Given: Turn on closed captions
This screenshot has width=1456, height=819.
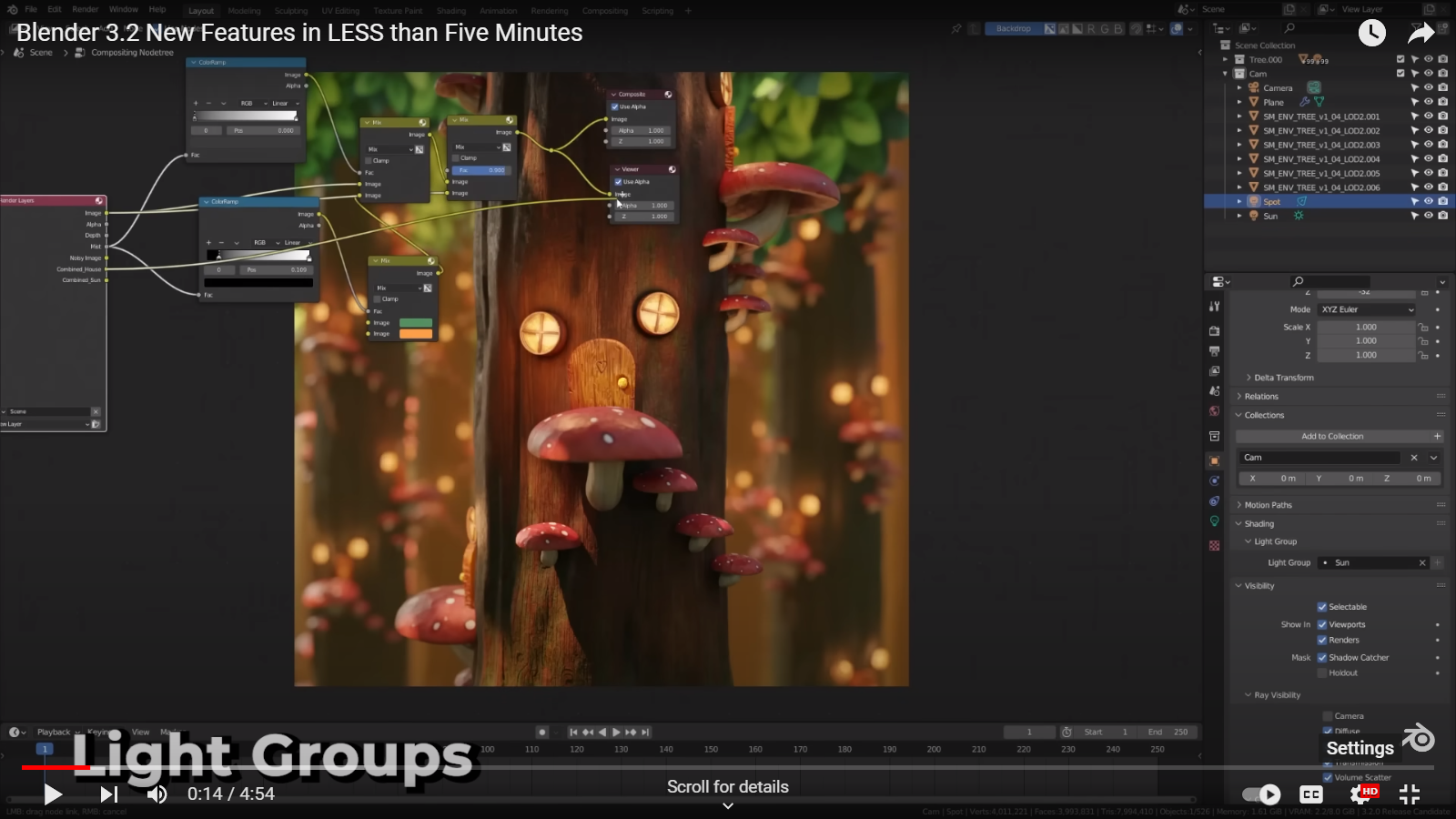Looking at the screenshot, I should (x=1310, y=794).
